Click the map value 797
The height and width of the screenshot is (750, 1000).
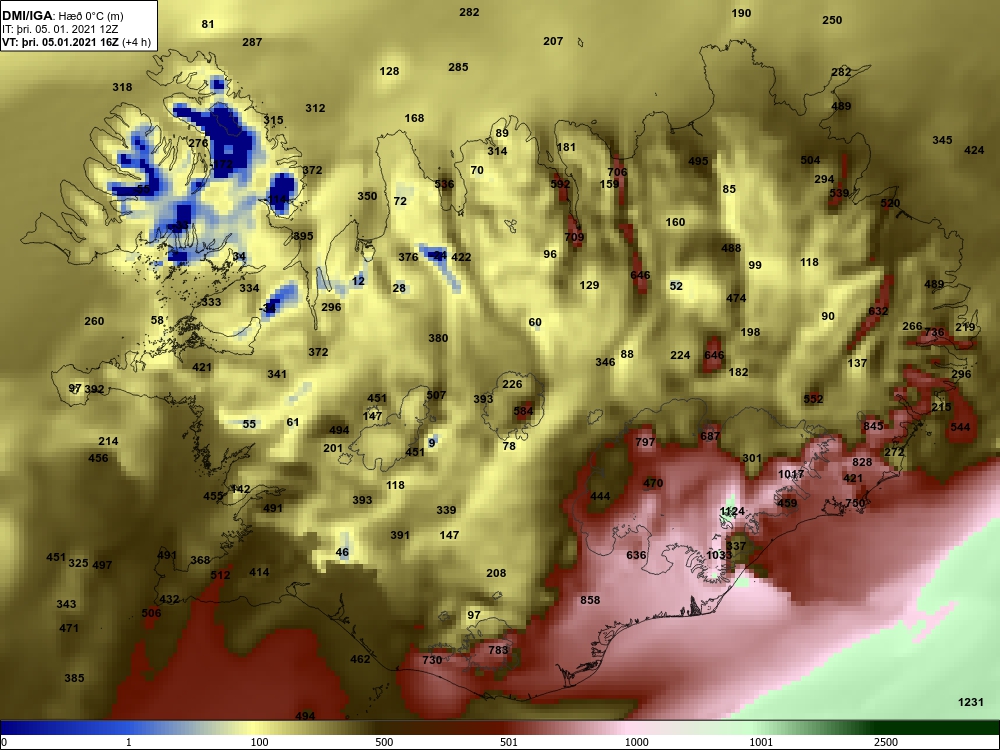(x=645, y=442)
